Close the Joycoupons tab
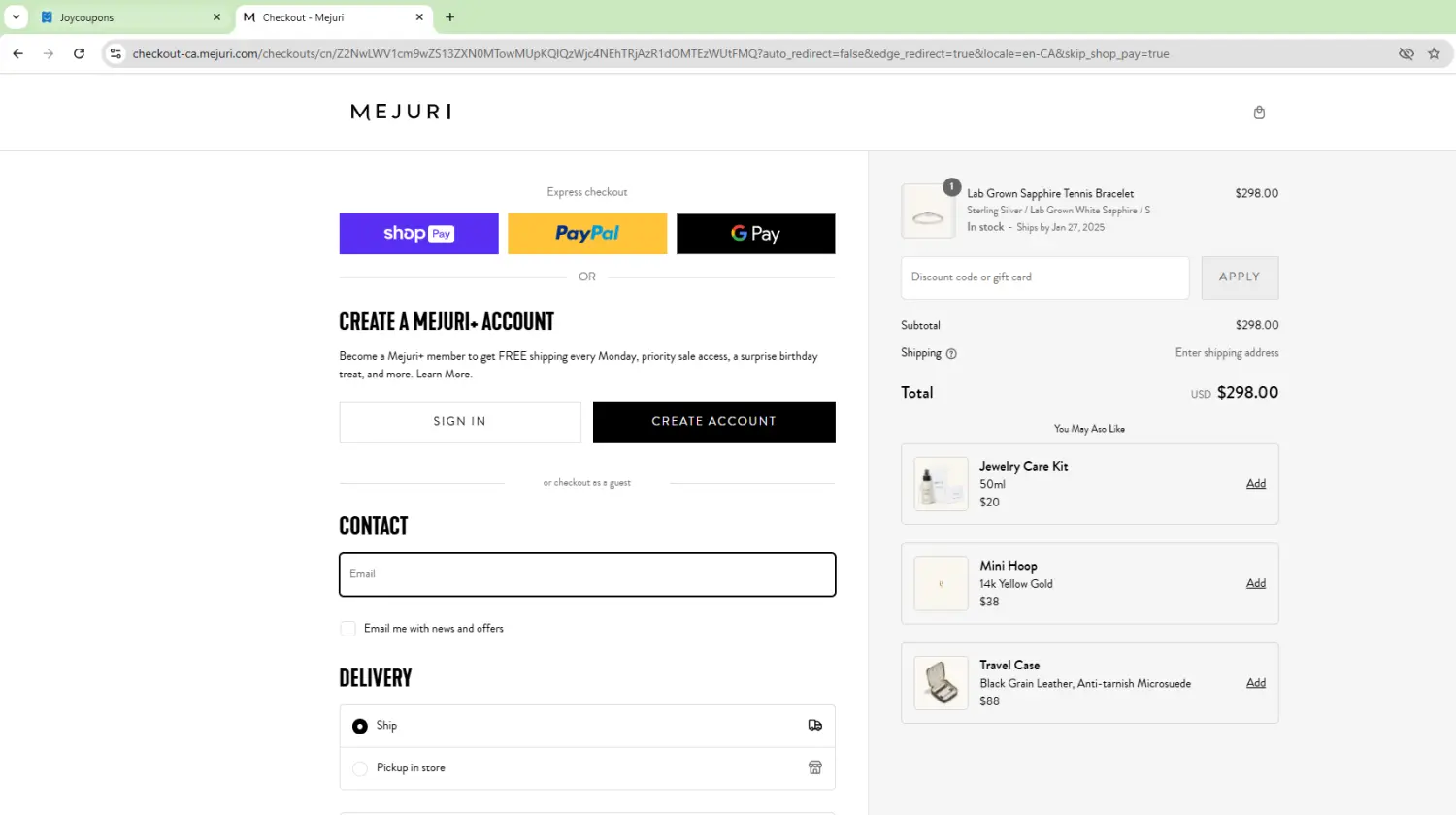This screenshot has height=815, width=1456. pyautogui.click(x=216, y=17)
